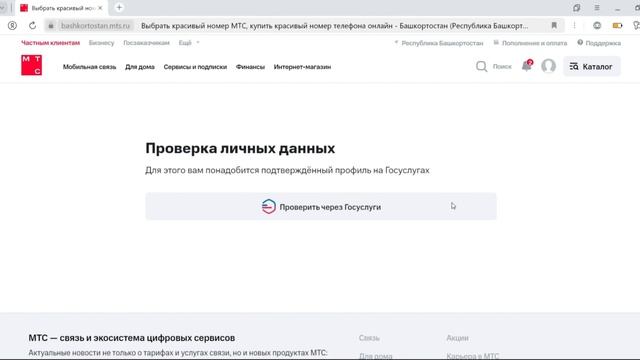This screenshot has height=360, width=640.
Task: Change region Республика Башкортостан
Action: (439, 43)
